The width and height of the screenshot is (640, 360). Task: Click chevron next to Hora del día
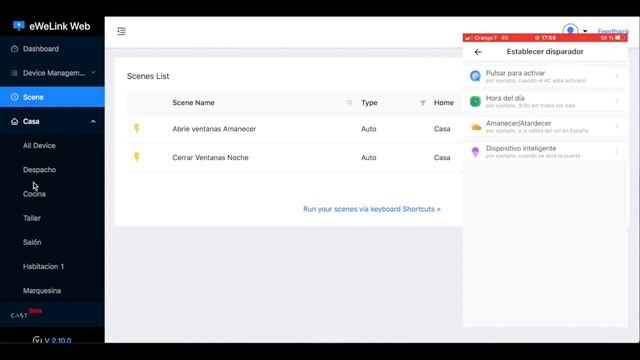pos(617,101)
